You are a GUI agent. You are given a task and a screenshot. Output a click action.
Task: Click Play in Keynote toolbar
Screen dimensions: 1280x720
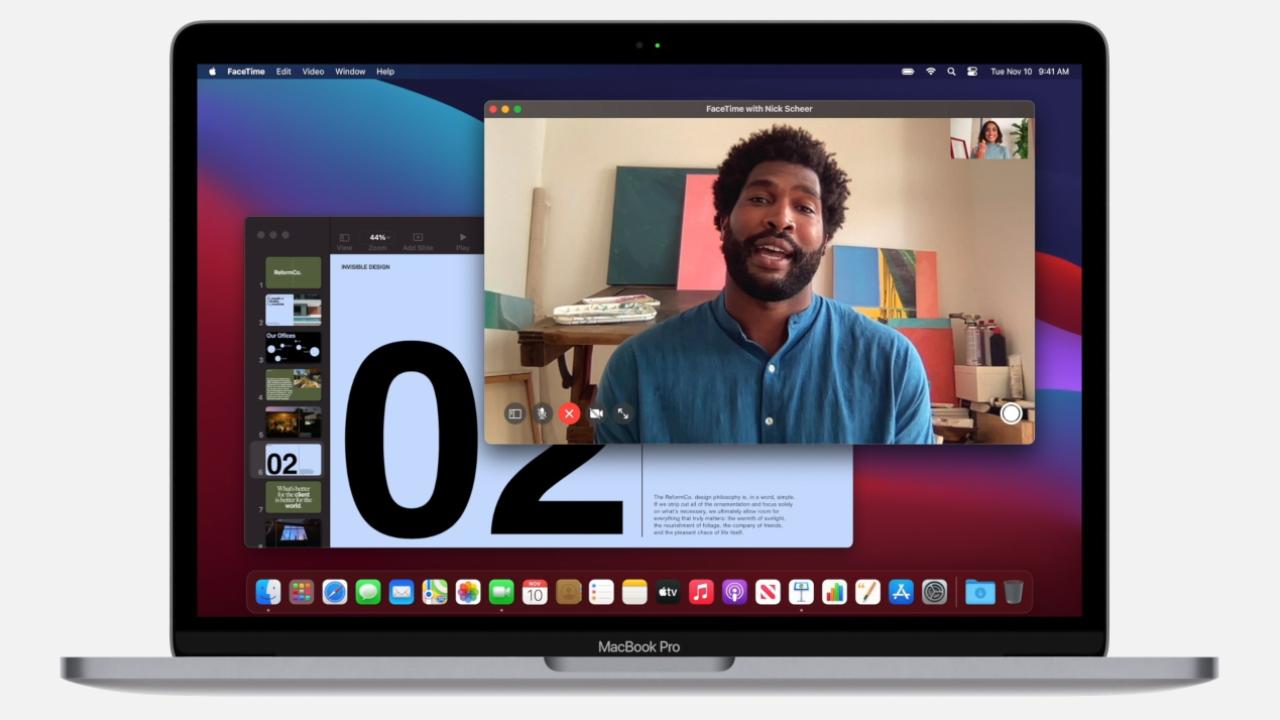click(462, 241)
